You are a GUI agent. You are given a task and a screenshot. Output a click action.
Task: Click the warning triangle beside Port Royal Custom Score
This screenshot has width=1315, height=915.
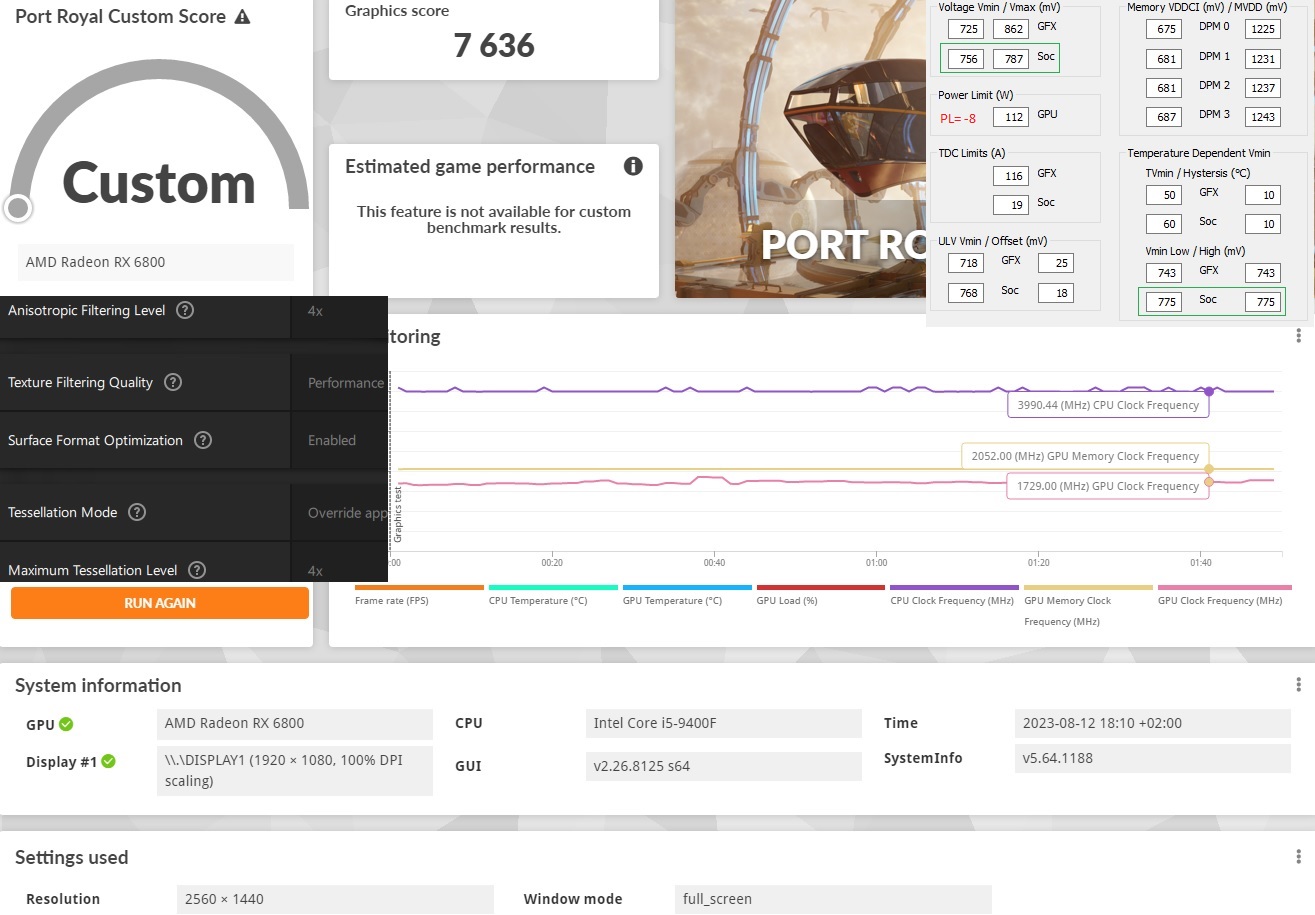(242, 17)
